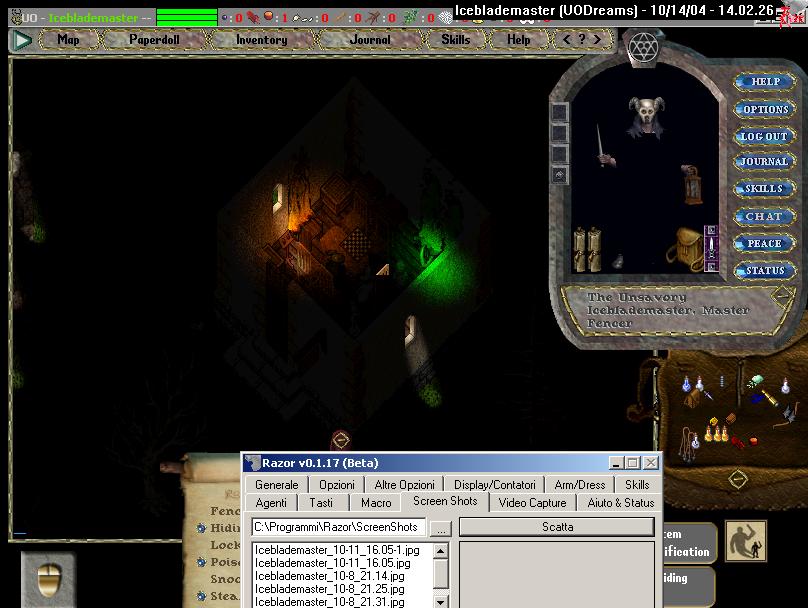Click the blue Poisoning skill gem

201,562
